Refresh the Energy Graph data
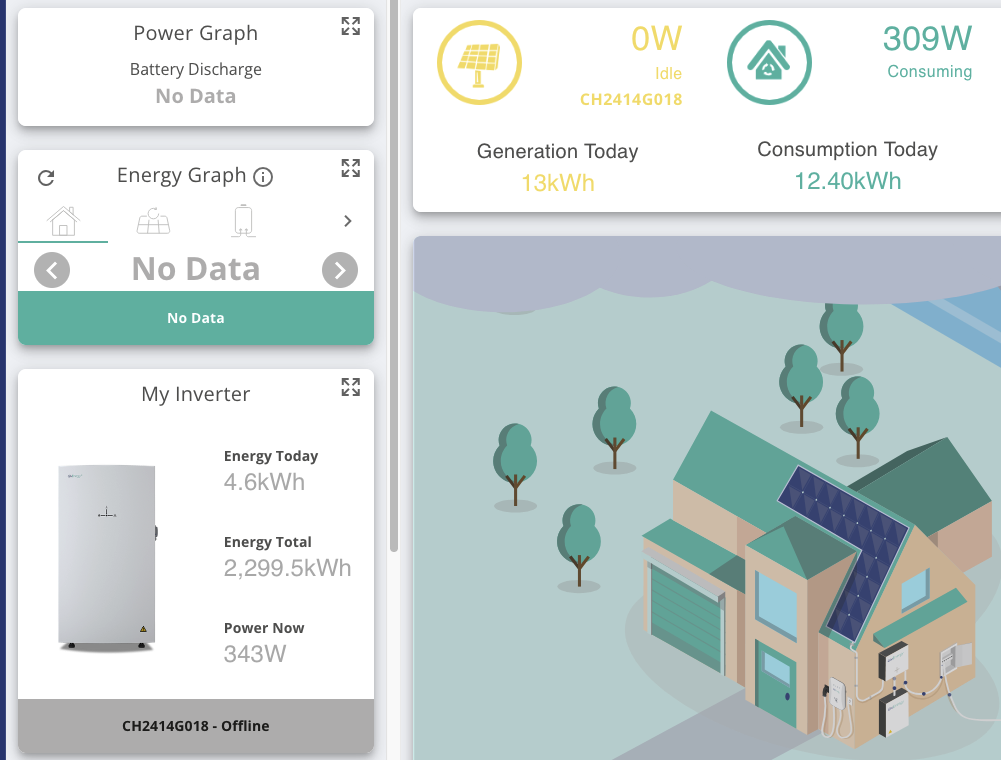 click(x=46, y=178)
